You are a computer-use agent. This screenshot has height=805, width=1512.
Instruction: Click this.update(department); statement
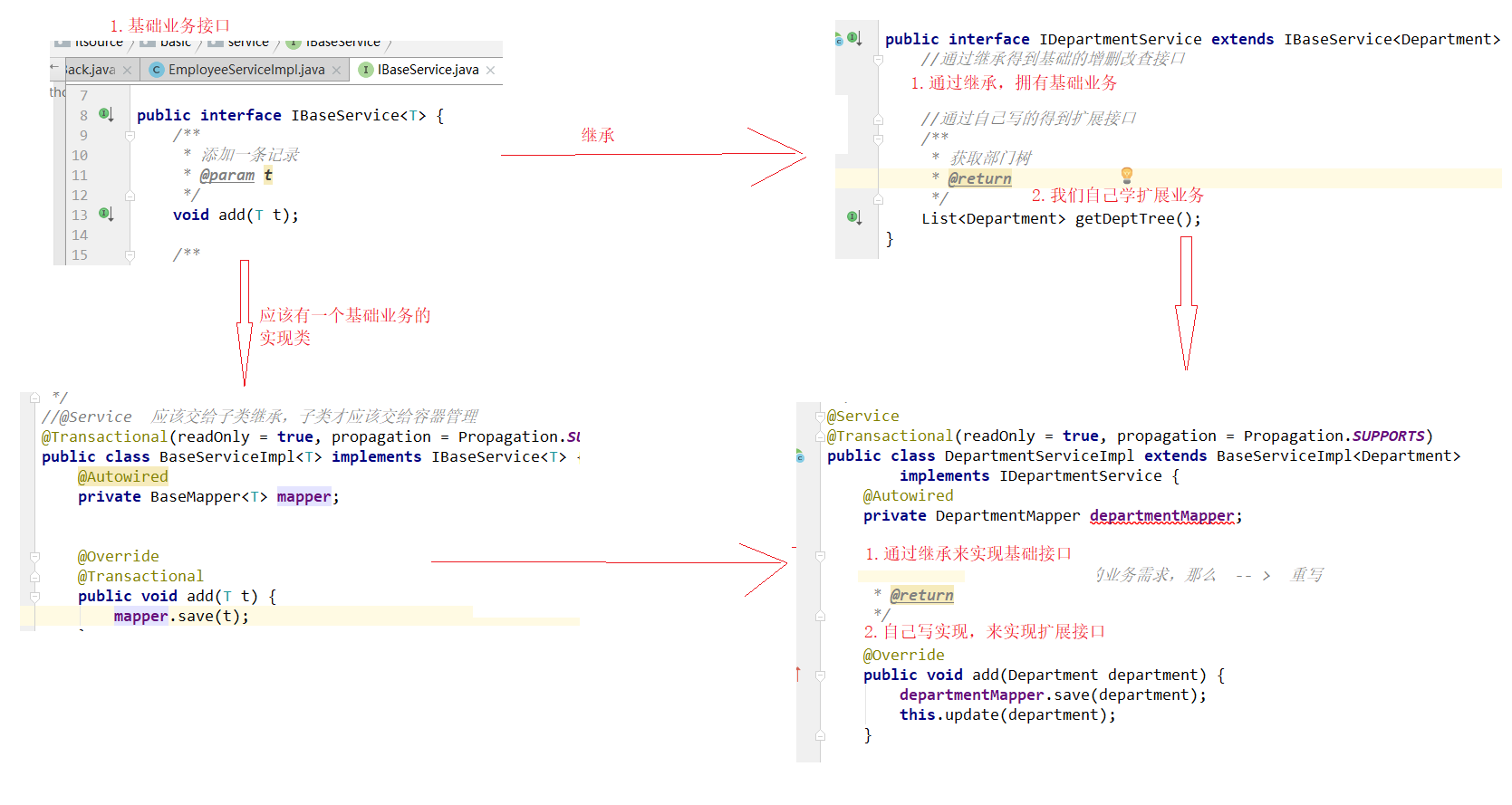(1007, 714)
